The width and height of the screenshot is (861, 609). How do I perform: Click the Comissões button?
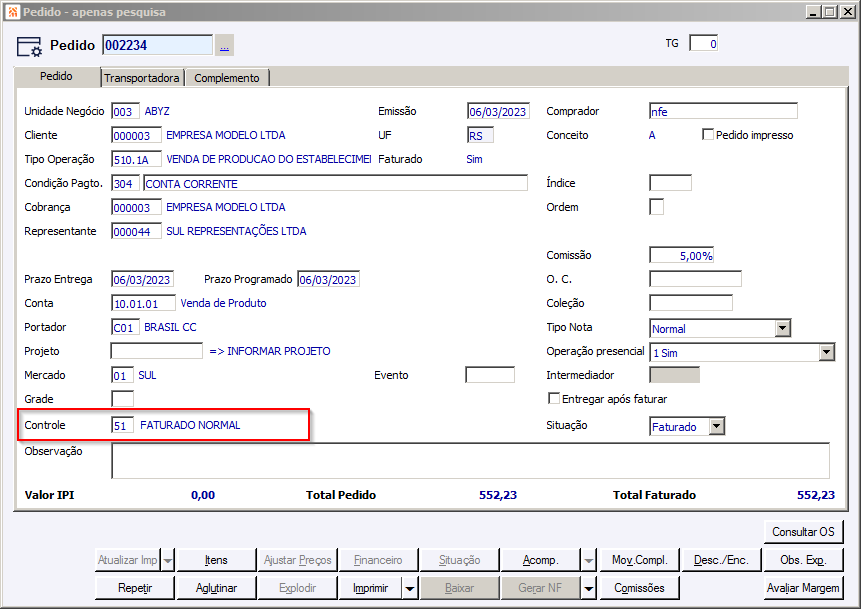coord(639,588)
